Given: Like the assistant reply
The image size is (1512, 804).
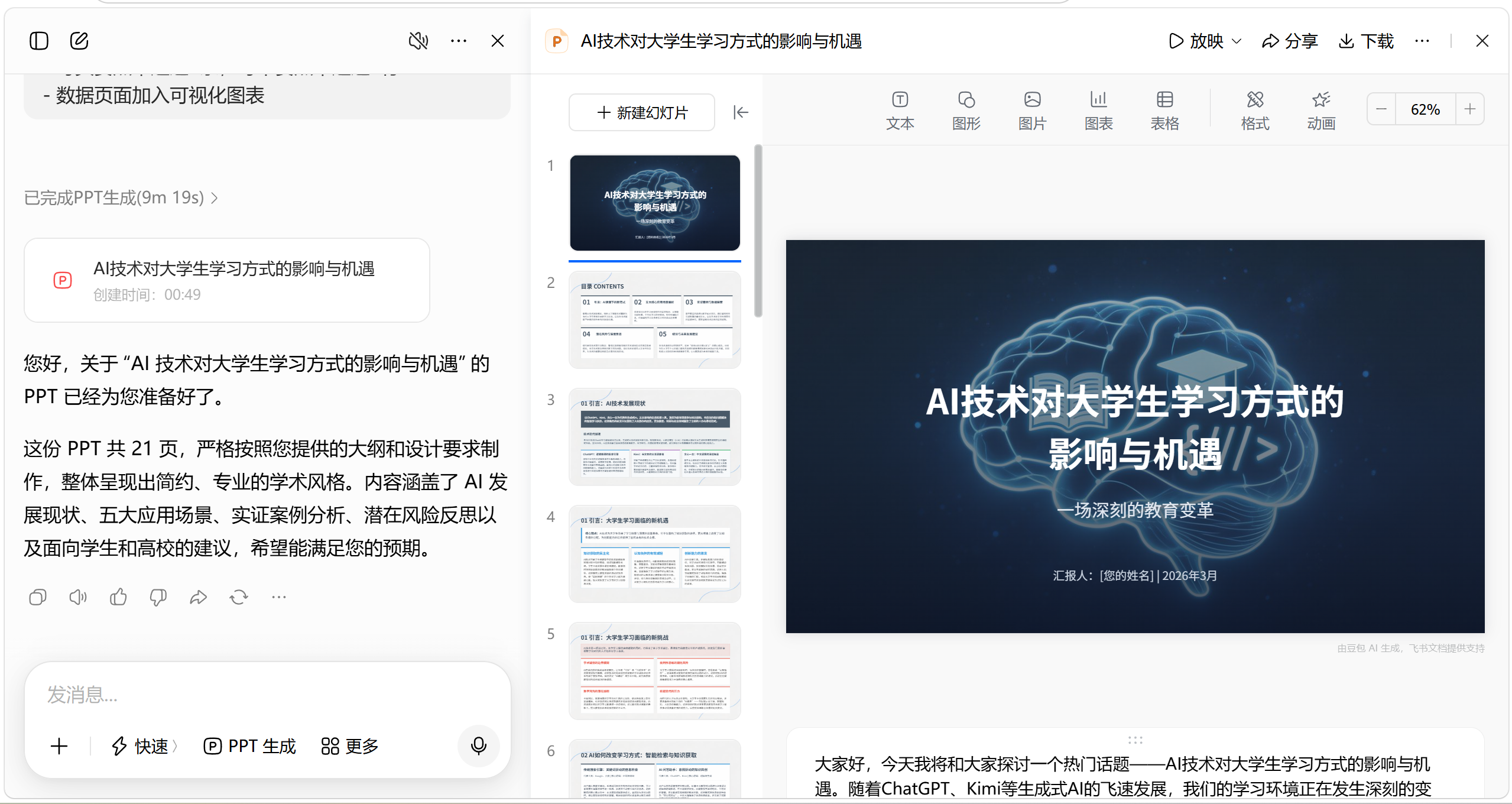Looking at the screenshot, I should click(118, 597).
